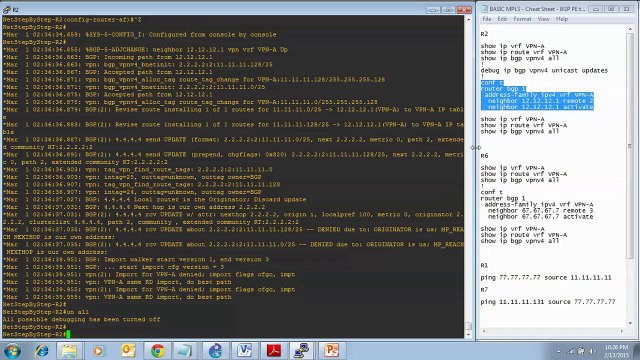Click 'neighbor 67.67.67.7 activate' line in Notepad
The width and height of the screenshot is (640, 360).
(x=540, y=217)
